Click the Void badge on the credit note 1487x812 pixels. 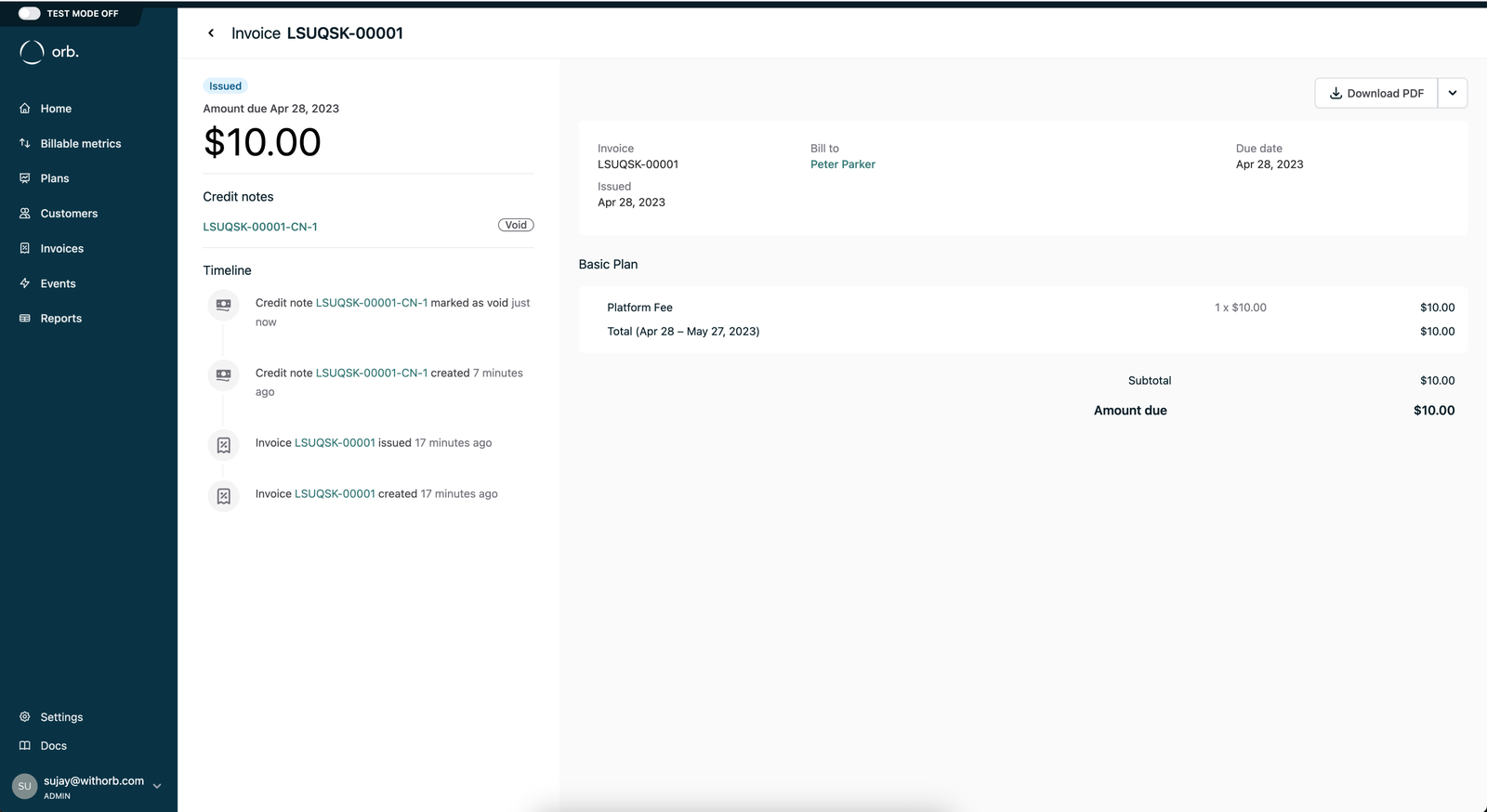point(516,225)
